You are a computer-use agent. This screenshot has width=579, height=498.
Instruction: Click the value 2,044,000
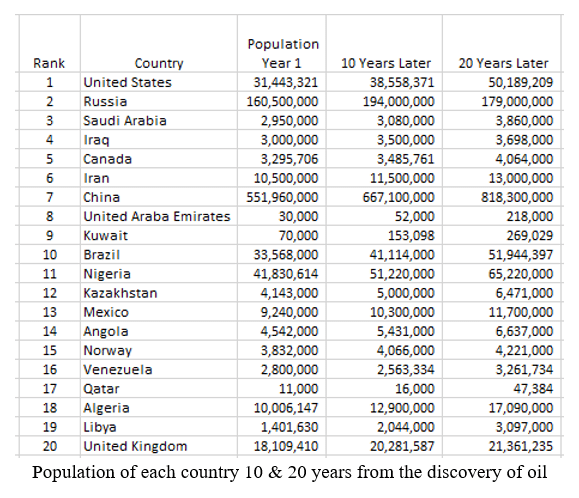pyautogui.click(x=406, y=427)
